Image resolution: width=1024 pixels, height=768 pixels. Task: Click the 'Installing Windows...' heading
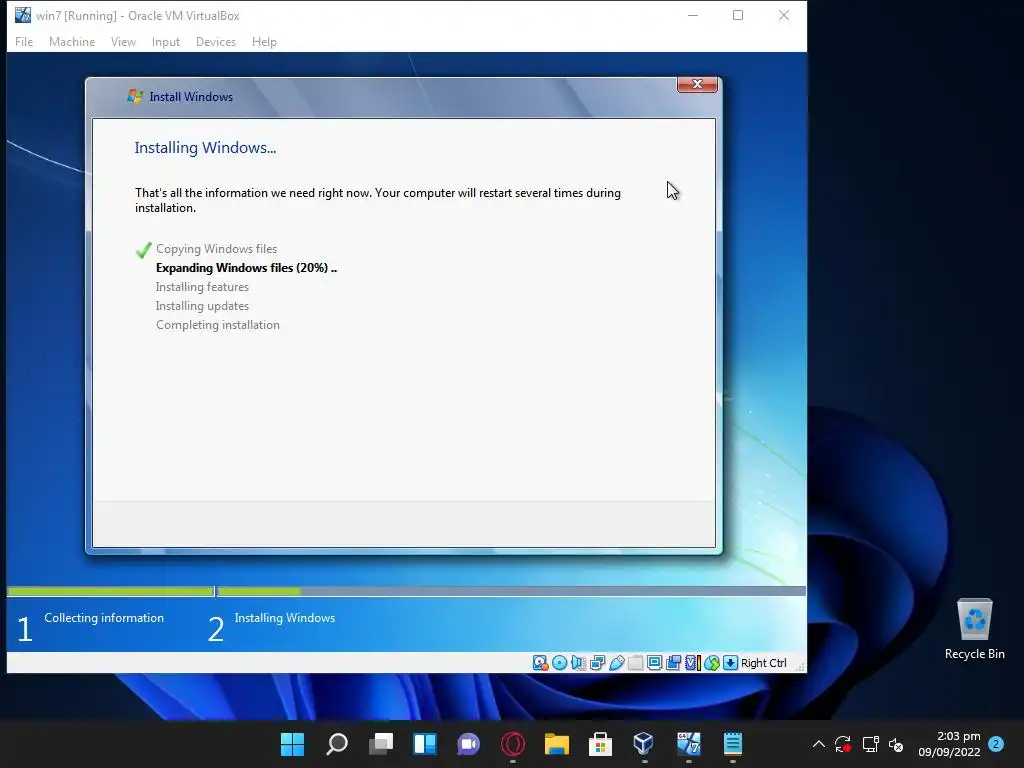coord(205,148)
